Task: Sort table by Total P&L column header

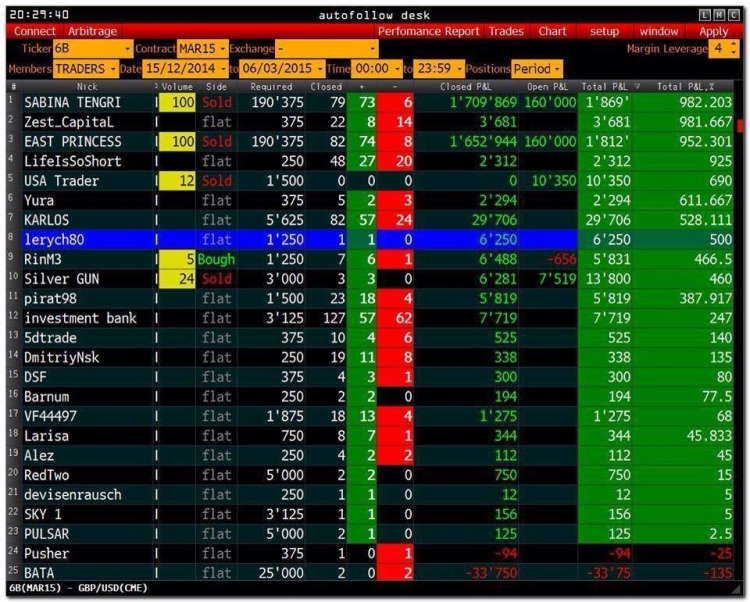Action: click(x=605, y=87)
